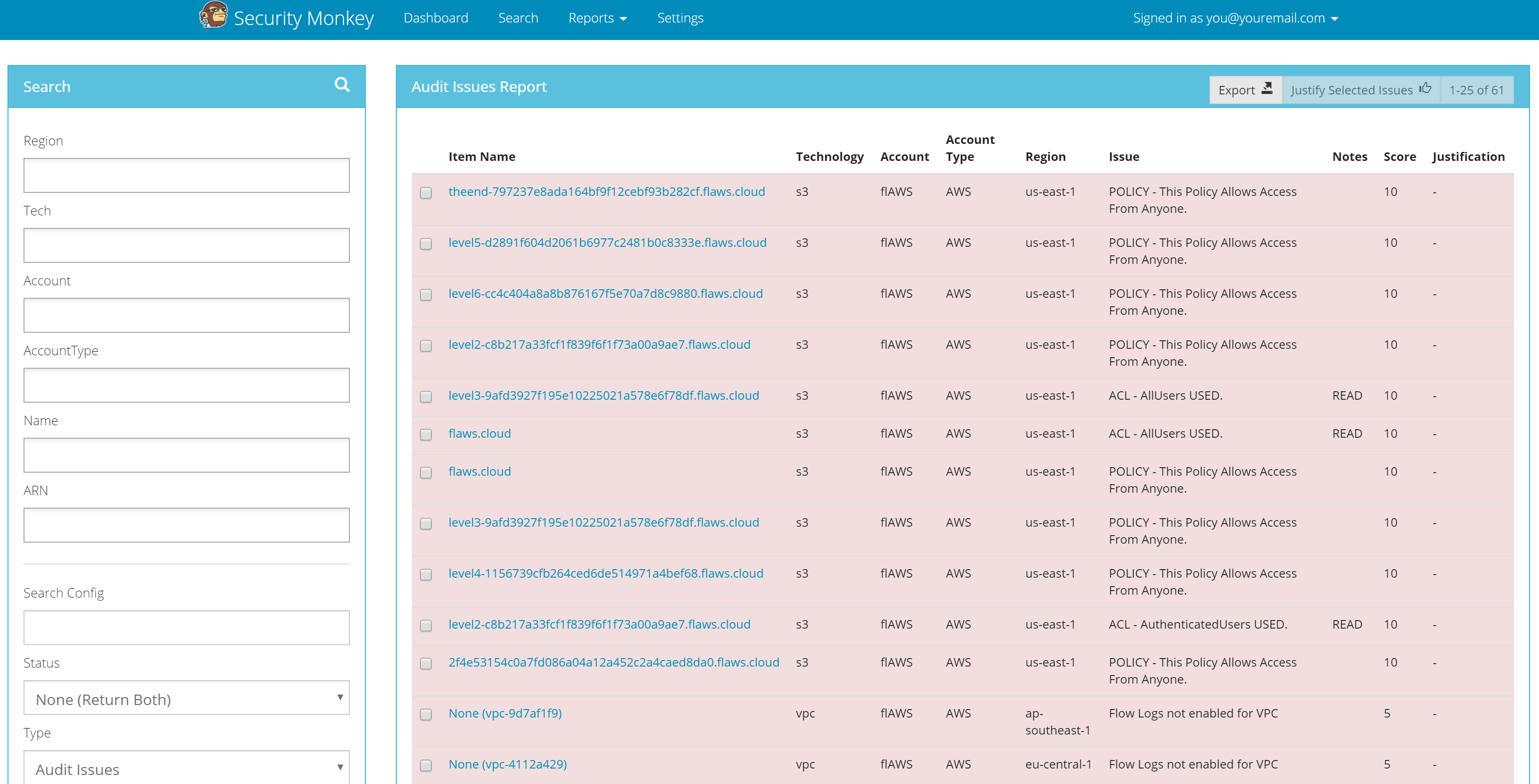Click the Account Type column header
Screen dimensions: 1539x784
point(970,147)
